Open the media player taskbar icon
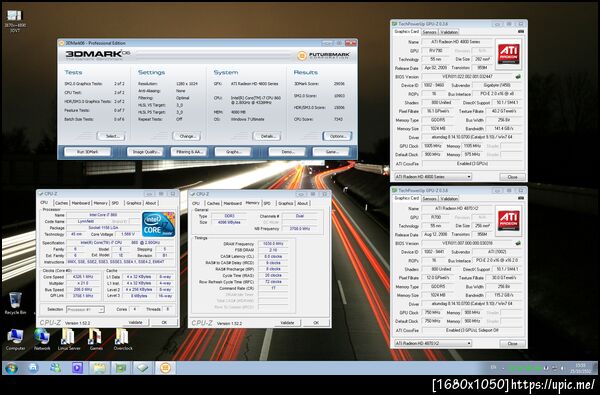Viewport: 600px width, 395px height. pos(77,368)
